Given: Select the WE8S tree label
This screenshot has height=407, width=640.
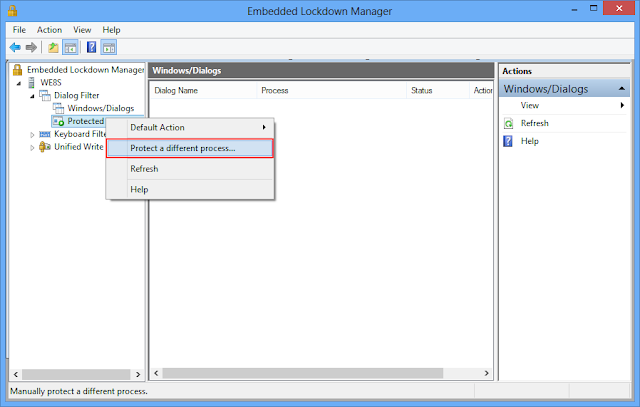Looking at the screenshot, I should [51, 82].
